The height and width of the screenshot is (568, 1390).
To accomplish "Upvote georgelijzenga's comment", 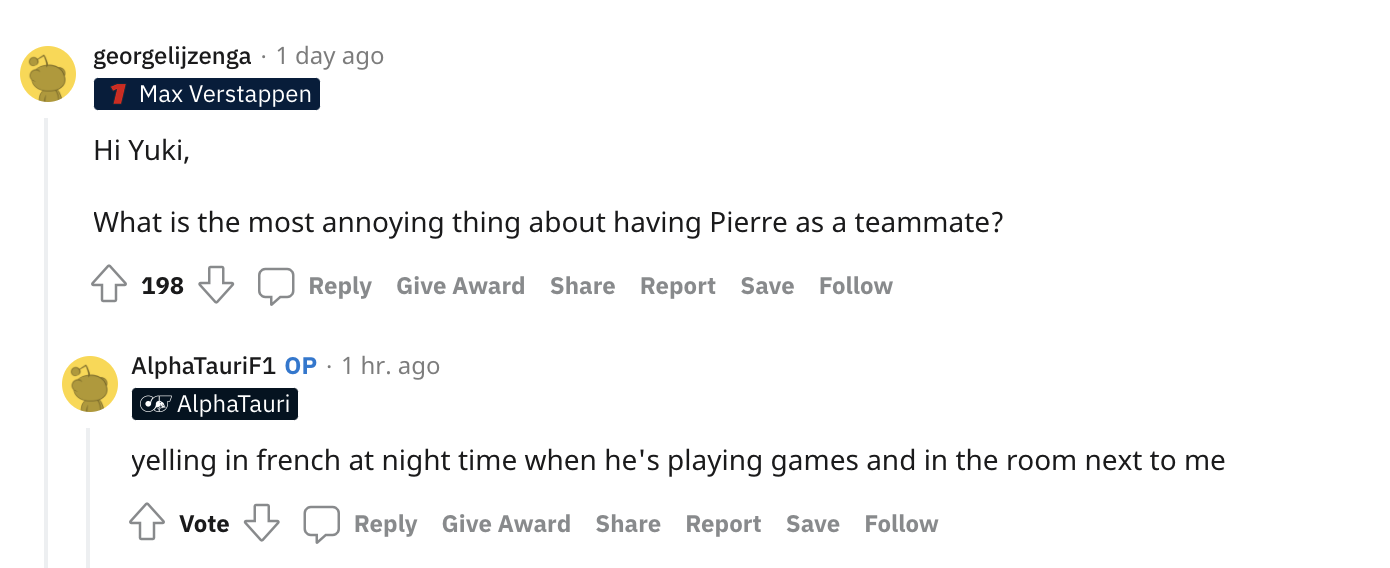I will [x=110, y=286].
